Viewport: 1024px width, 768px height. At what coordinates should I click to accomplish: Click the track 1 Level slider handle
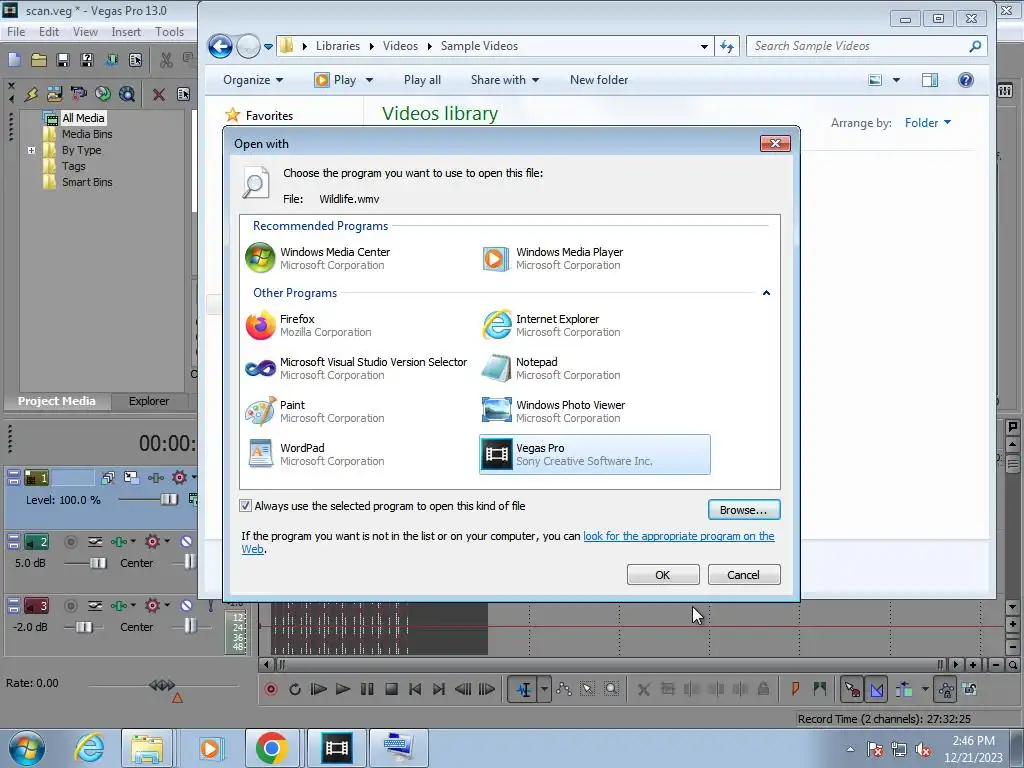pyautogui.click(x=168, y=500)
